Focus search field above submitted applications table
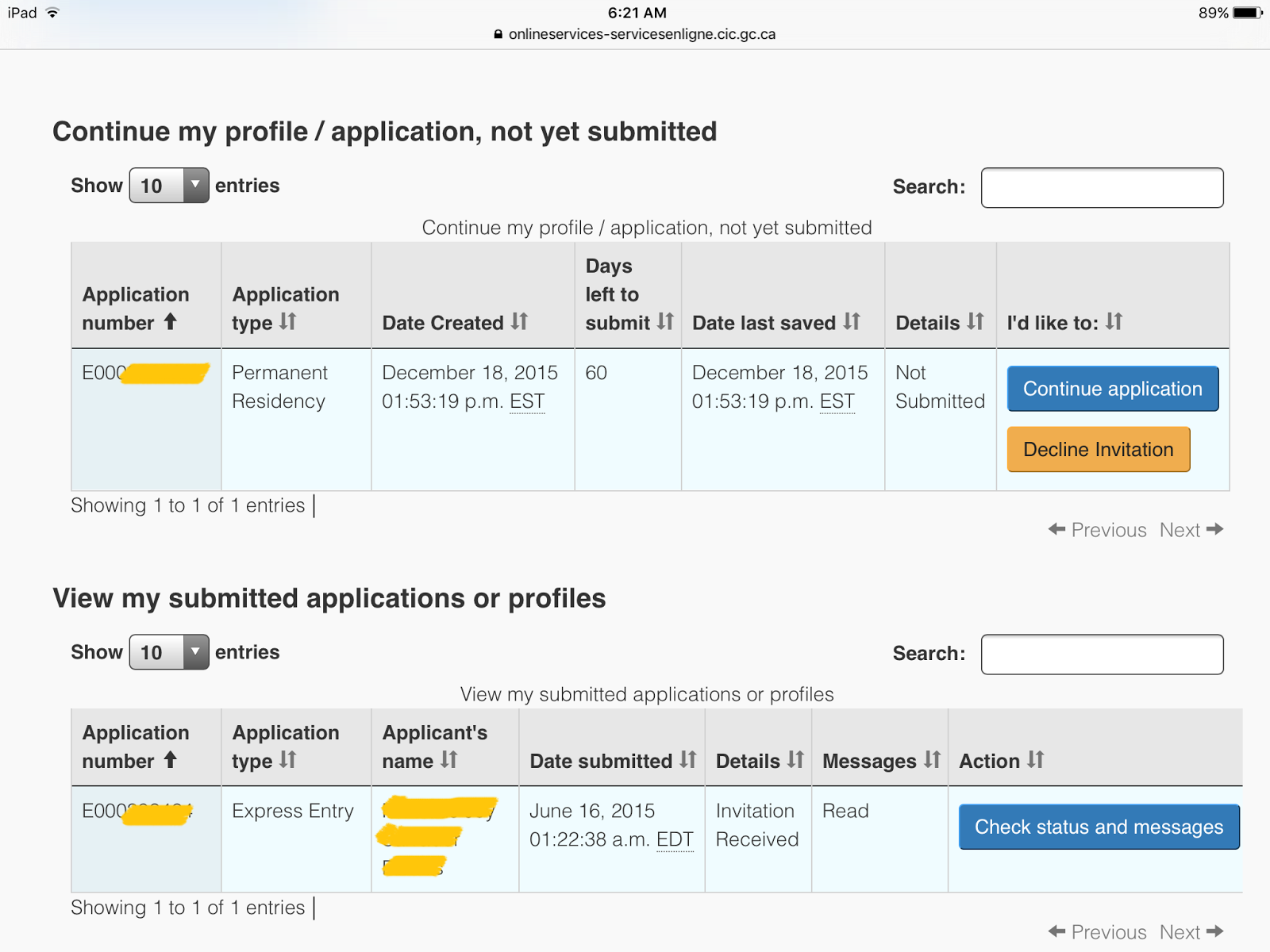Image resolution: width=1270 pixels, height=952 pixels. [x=1102, y=654]
